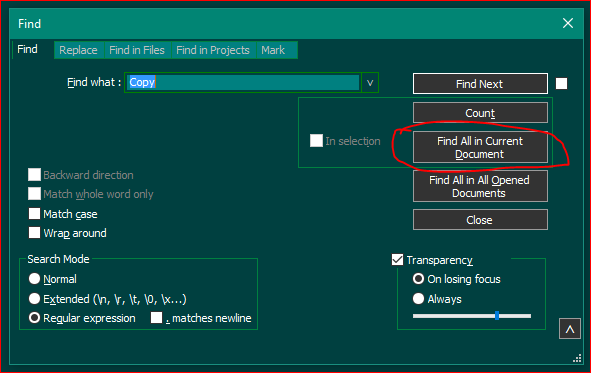Enable the Match case checkbox
The image size is (591, 373).
pyautogui.click(x=34, y=214)
